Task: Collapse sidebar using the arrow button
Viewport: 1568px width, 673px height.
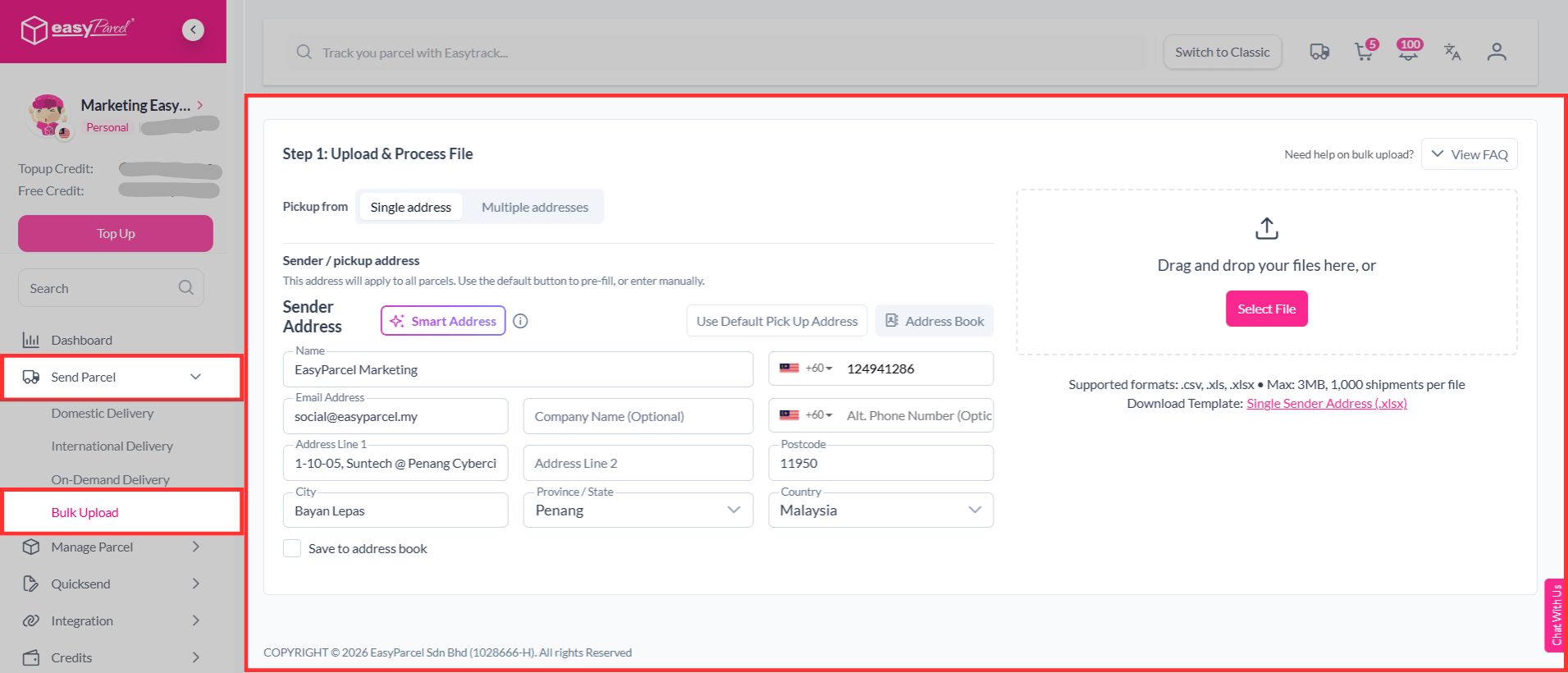Action: [193, 30]
